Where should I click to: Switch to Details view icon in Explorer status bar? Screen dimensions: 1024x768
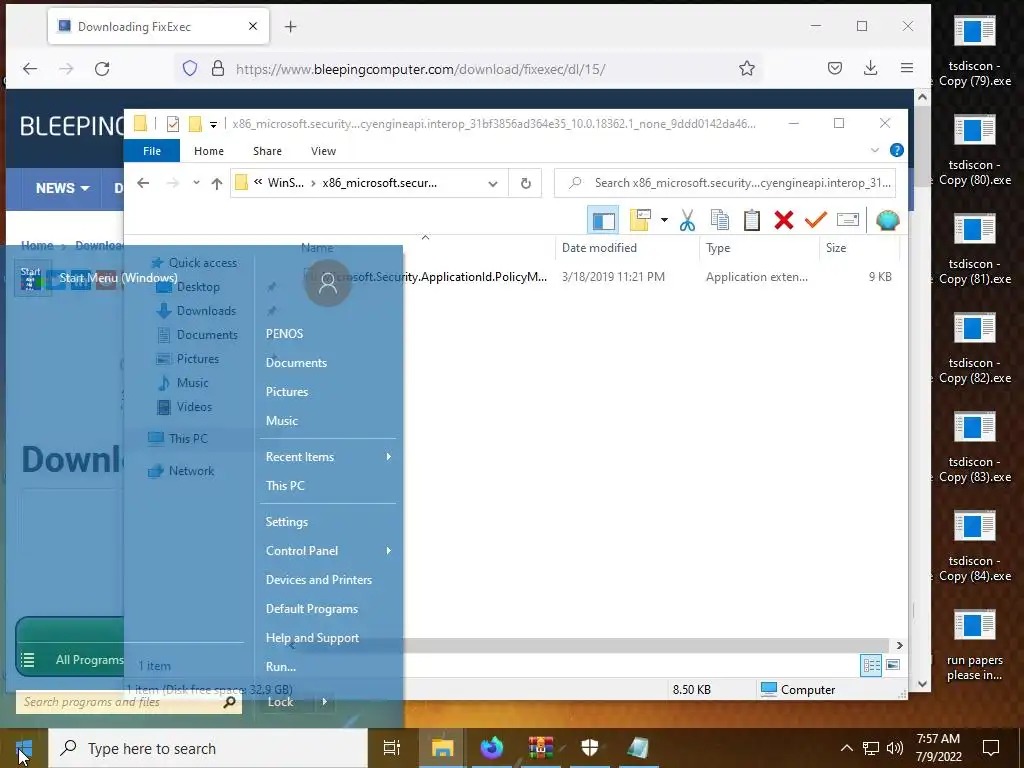pyautogui.click(x=871, y=665)
